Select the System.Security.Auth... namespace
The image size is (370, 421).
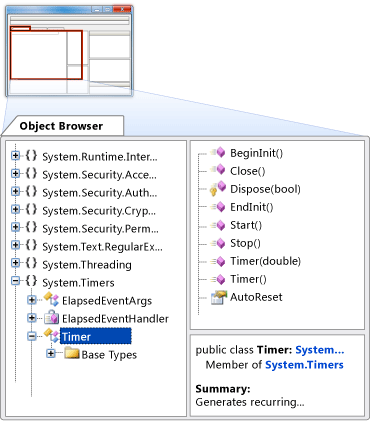click(100, 192)
